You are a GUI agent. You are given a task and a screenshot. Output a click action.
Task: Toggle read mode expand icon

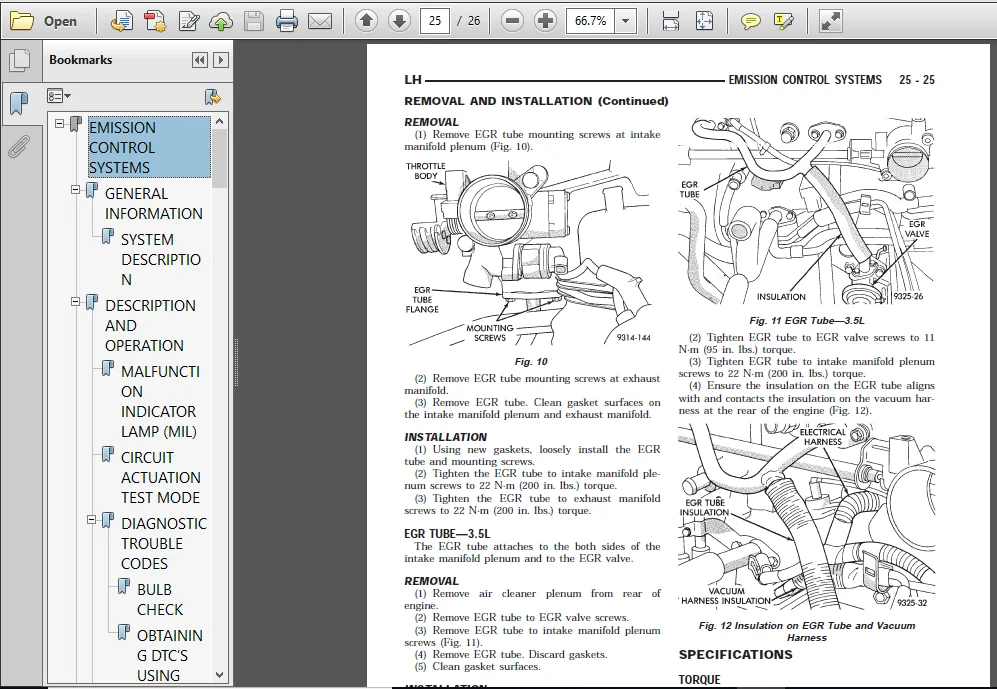pyautogui.click(x=830, y=21)
